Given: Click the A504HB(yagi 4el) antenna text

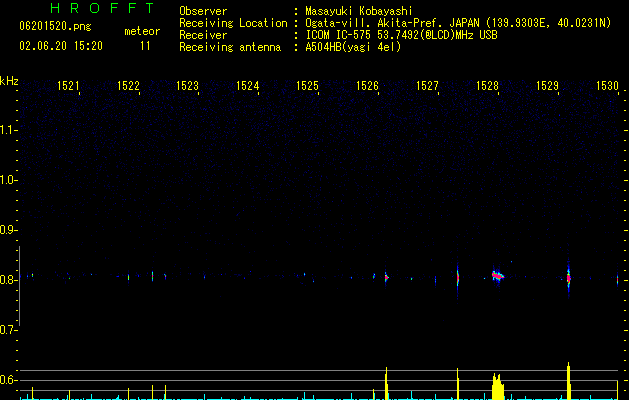Looking at the screenshot, I should (353, 47).
